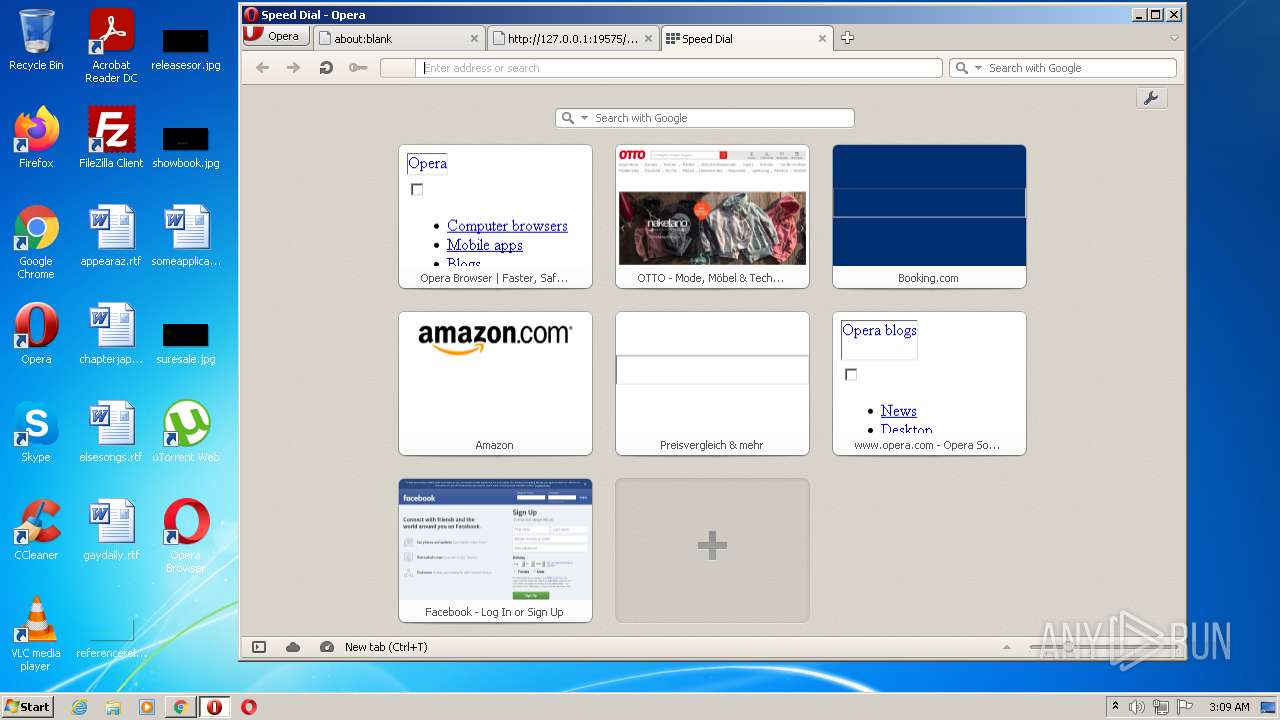Open Facebook Log In speed dial tile
Image resolution: width=1280 pixels, height=720 pixels.
[x=495, y=550]
